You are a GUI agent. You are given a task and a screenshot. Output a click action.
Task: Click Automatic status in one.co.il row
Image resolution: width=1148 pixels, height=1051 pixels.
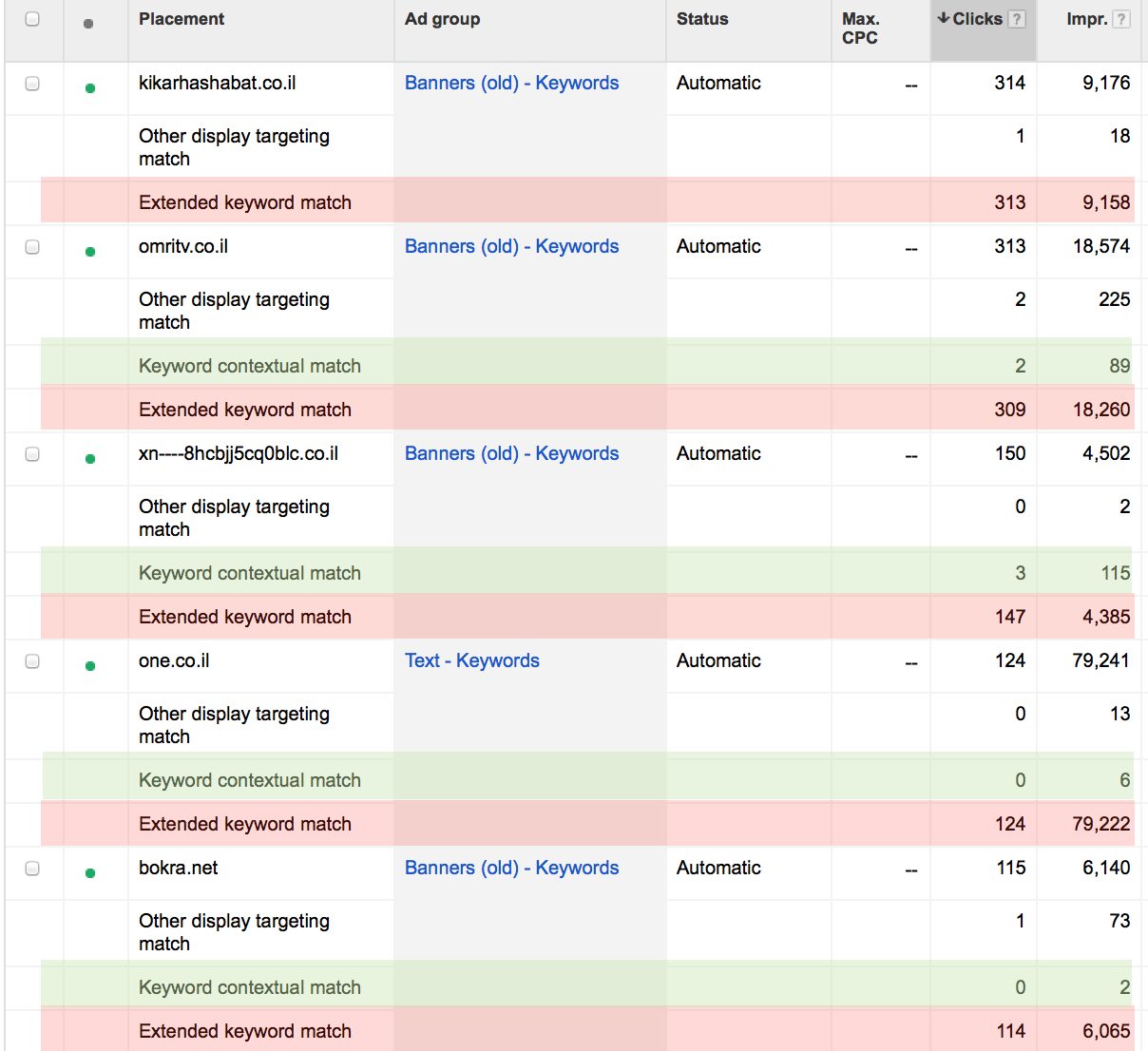click(x=718, y=660)
